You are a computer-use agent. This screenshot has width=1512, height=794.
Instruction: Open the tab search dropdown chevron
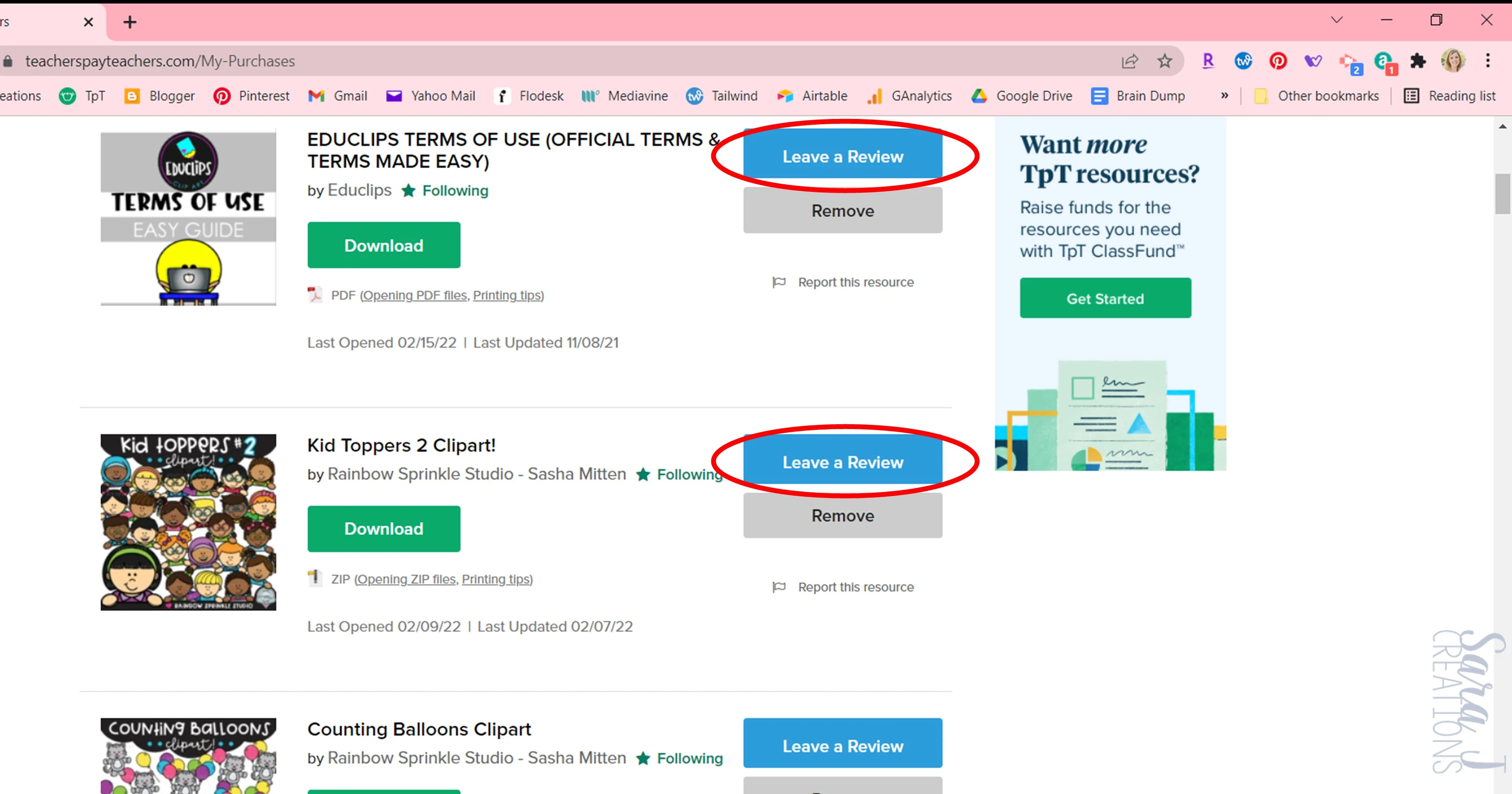click(x=1337, y=21)
